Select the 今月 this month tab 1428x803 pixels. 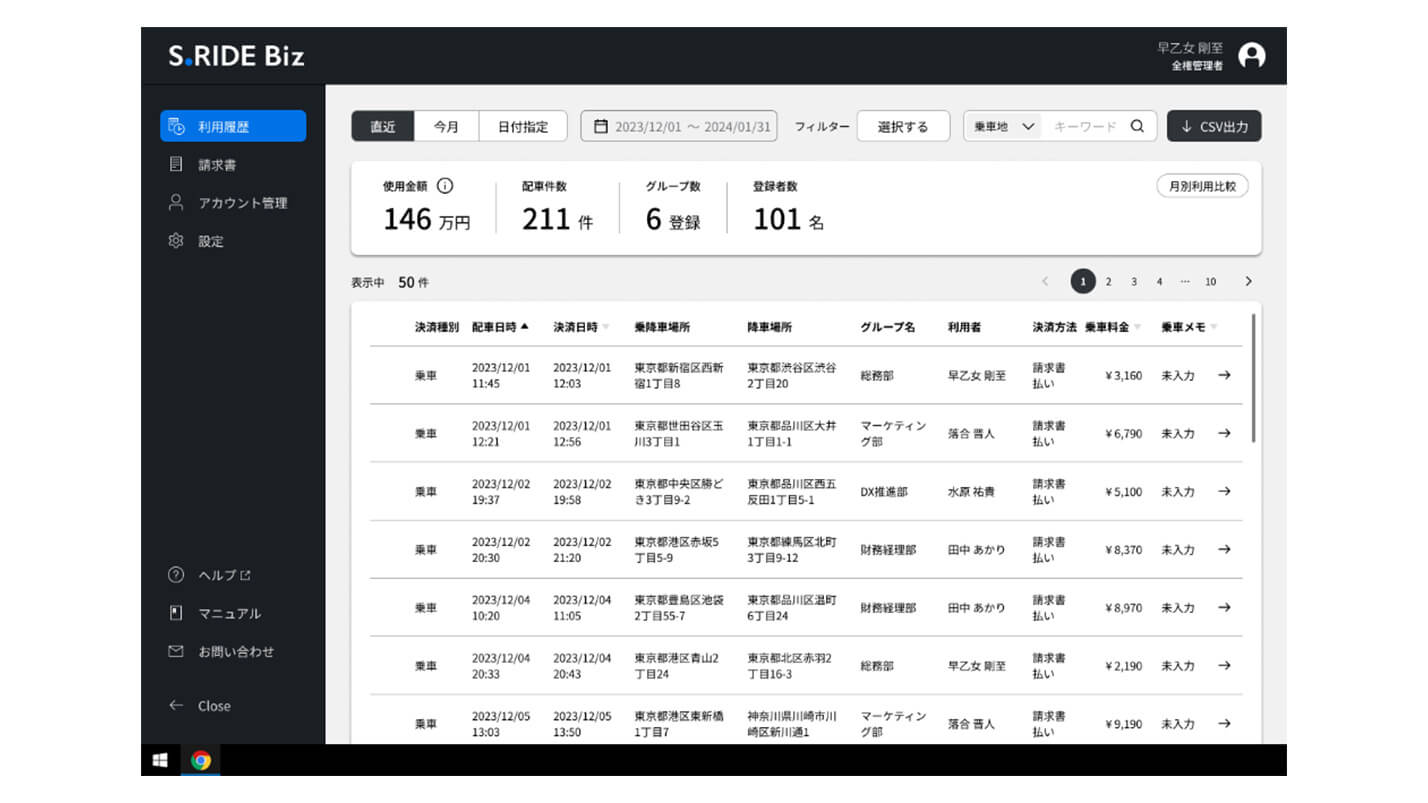446,126
